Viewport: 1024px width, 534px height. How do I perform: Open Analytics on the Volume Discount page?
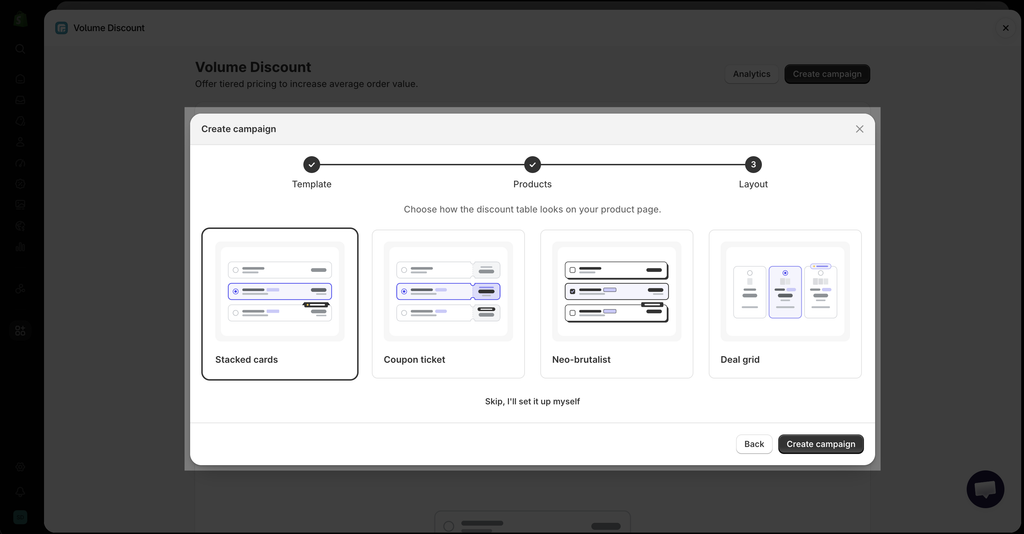click(752, 74)
